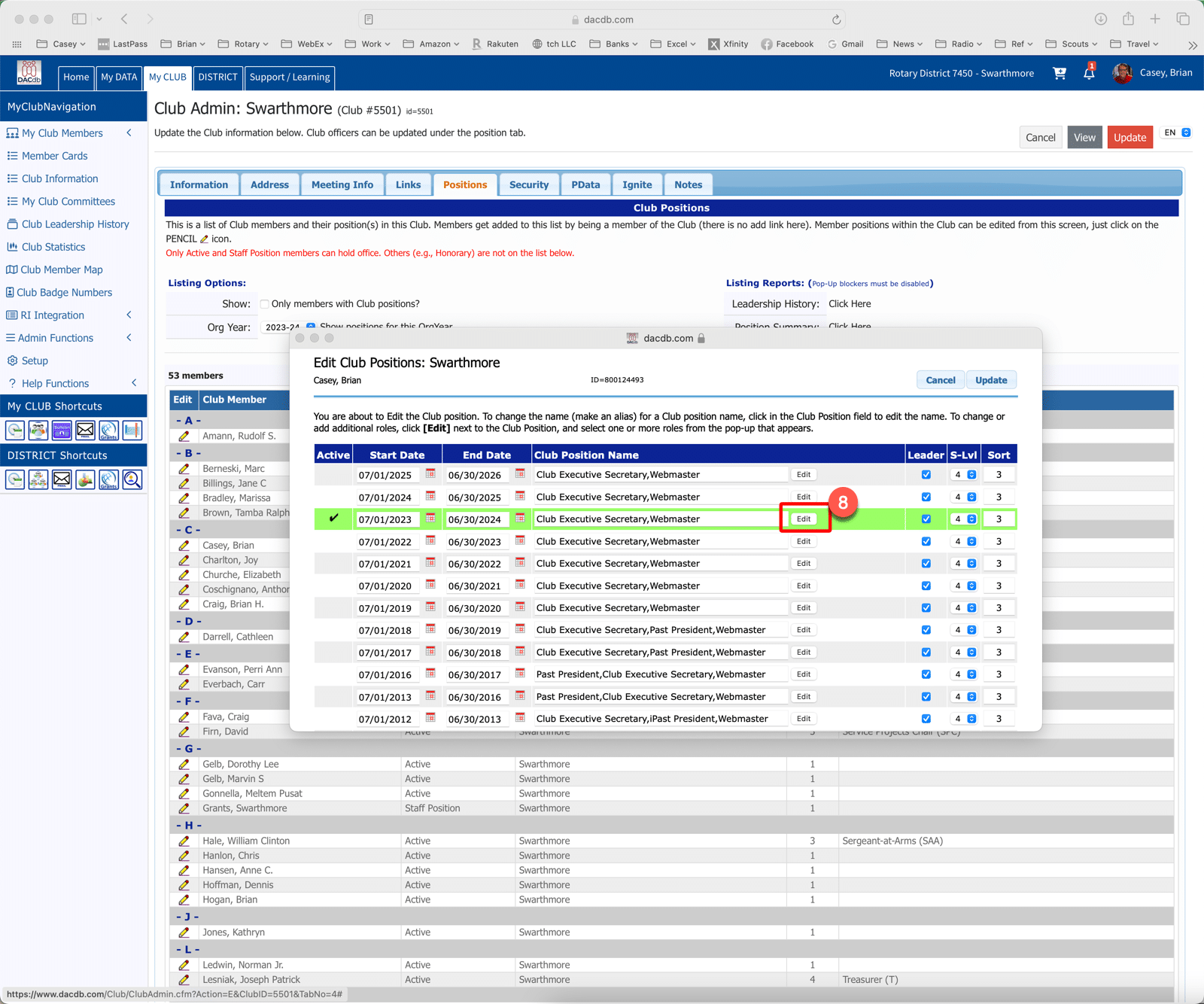1204x1004 pixels.
Task: Open My CLUB PMail envelope shortcut
Action: tap(85, 431)
